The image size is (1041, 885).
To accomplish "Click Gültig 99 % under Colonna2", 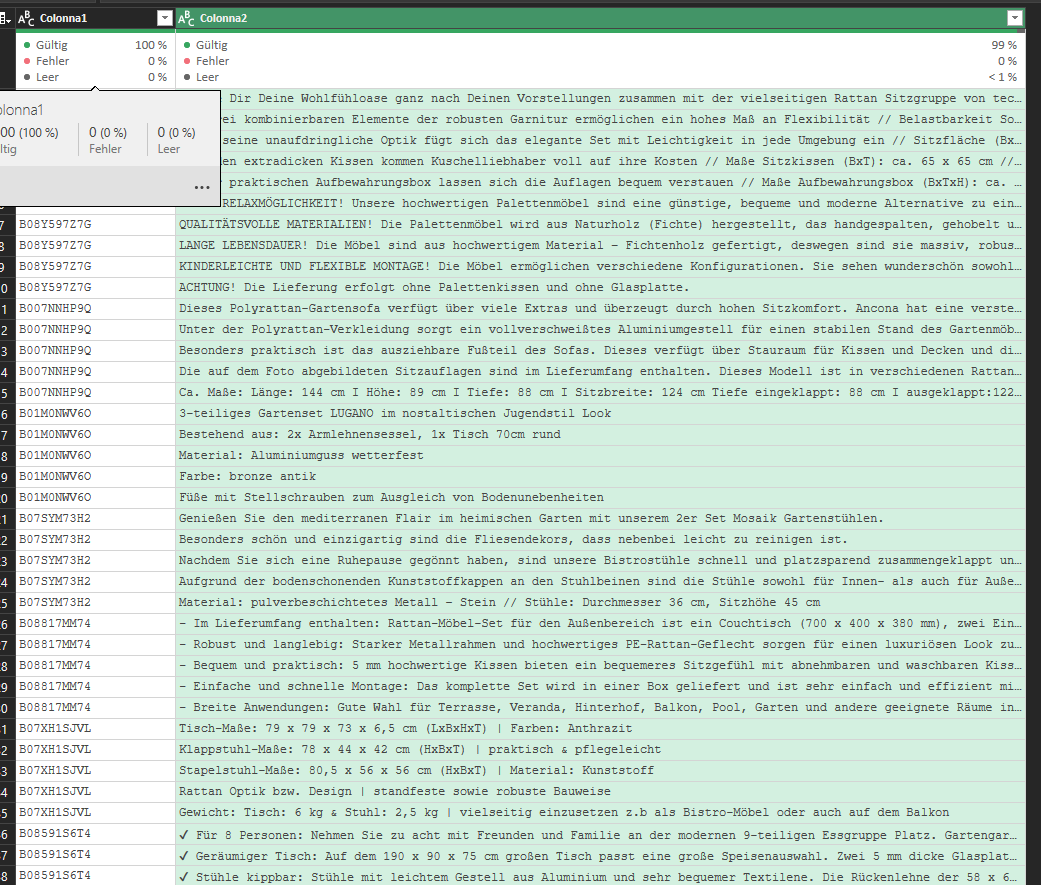I will [600, 45].
